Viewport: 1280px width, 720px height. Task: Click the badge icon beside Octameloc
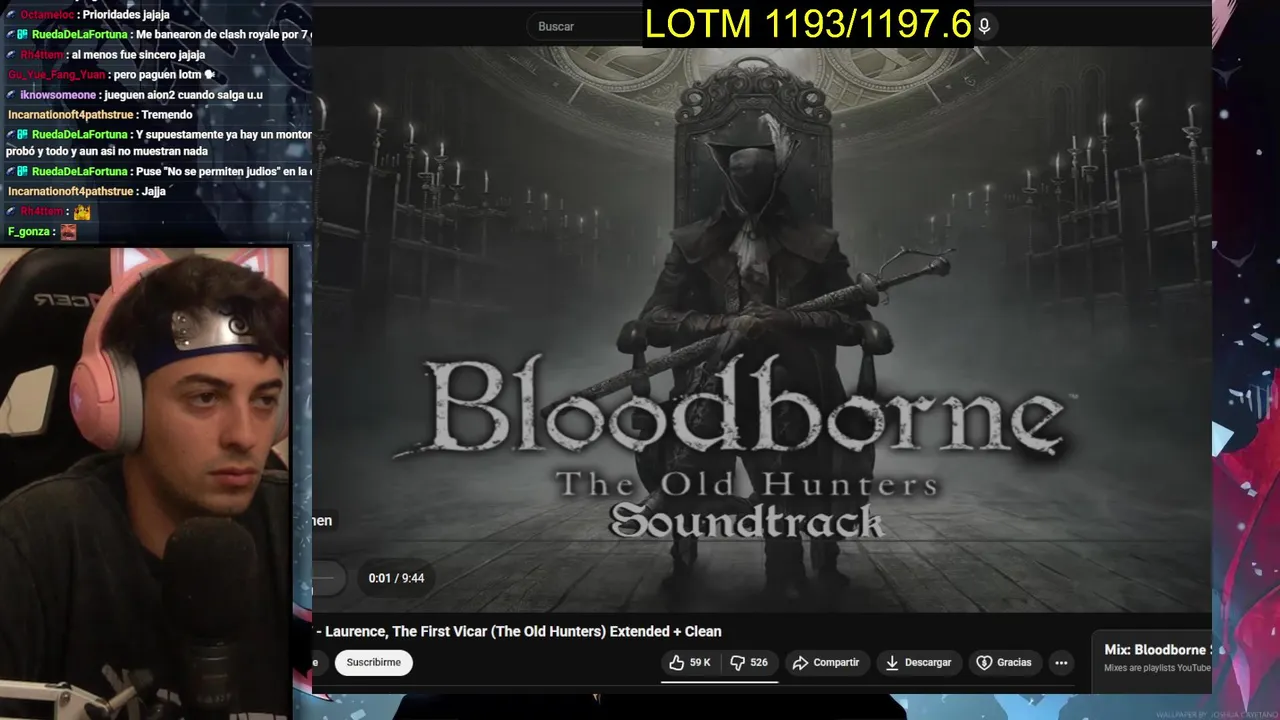11,15
